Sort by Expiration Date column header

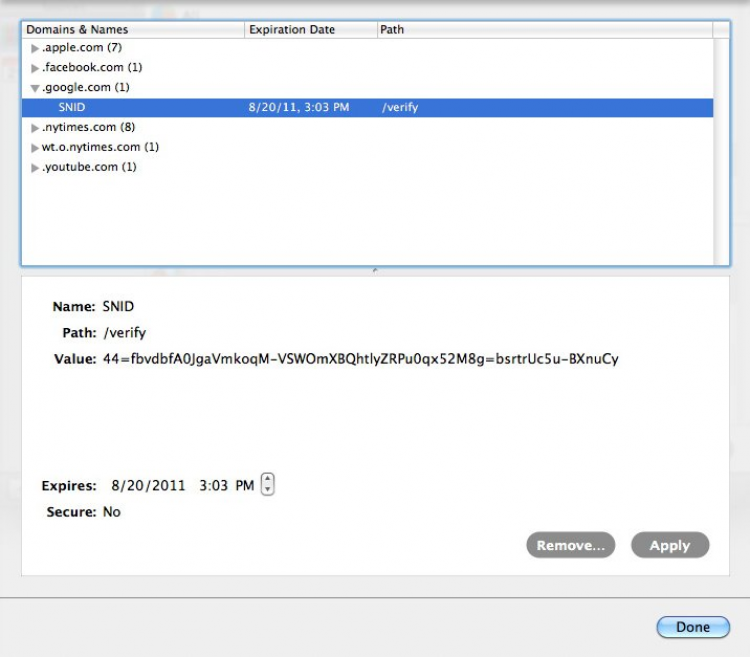tap(311, 30)
